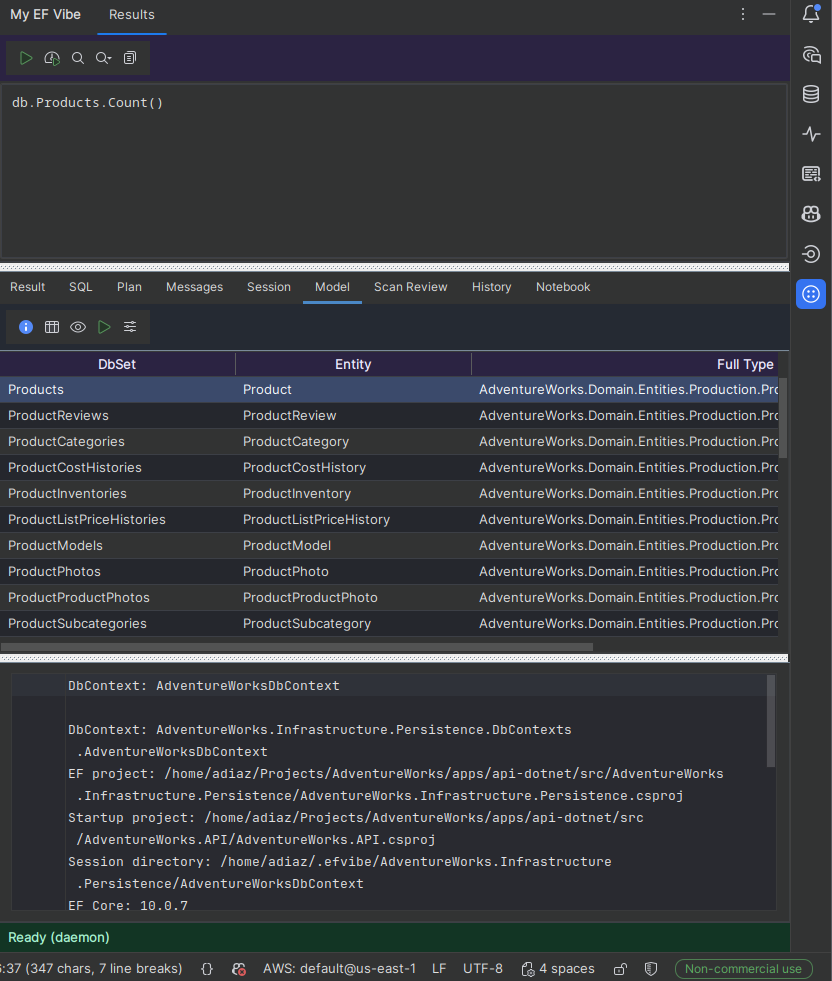The image size is (832, 981).
Task: Open the AI chat tool window icon
Action: point(811,54)
